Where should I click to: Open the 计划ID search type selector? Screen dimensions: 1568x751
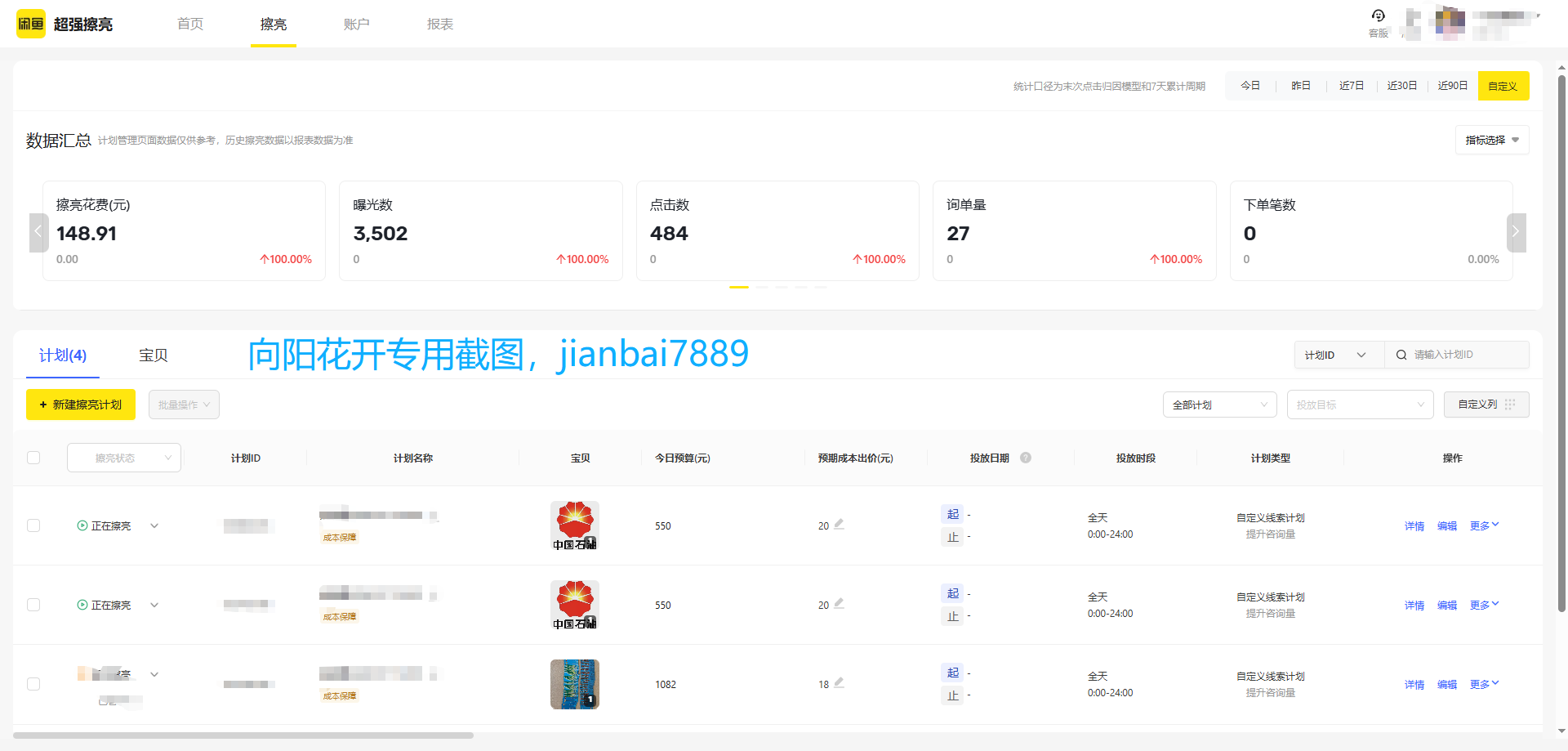click(x=1339, y=355)
